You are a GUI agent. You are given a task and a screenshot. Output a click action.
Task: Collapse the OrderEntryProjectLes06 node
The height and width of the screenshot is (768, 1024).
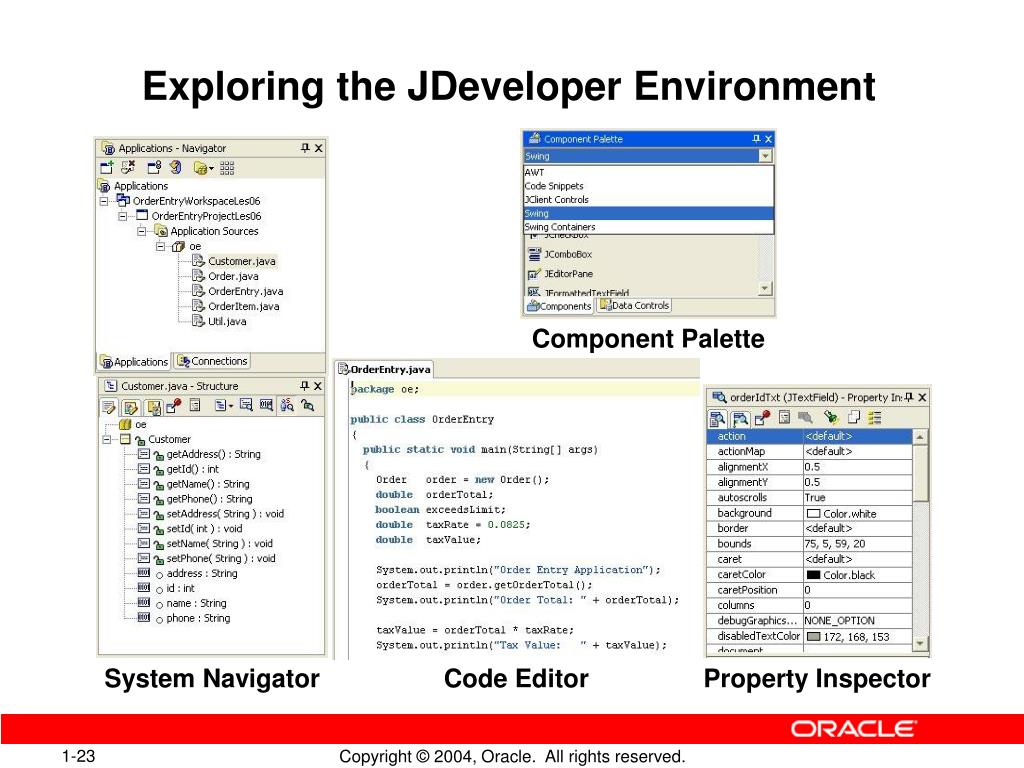[123, 216]
